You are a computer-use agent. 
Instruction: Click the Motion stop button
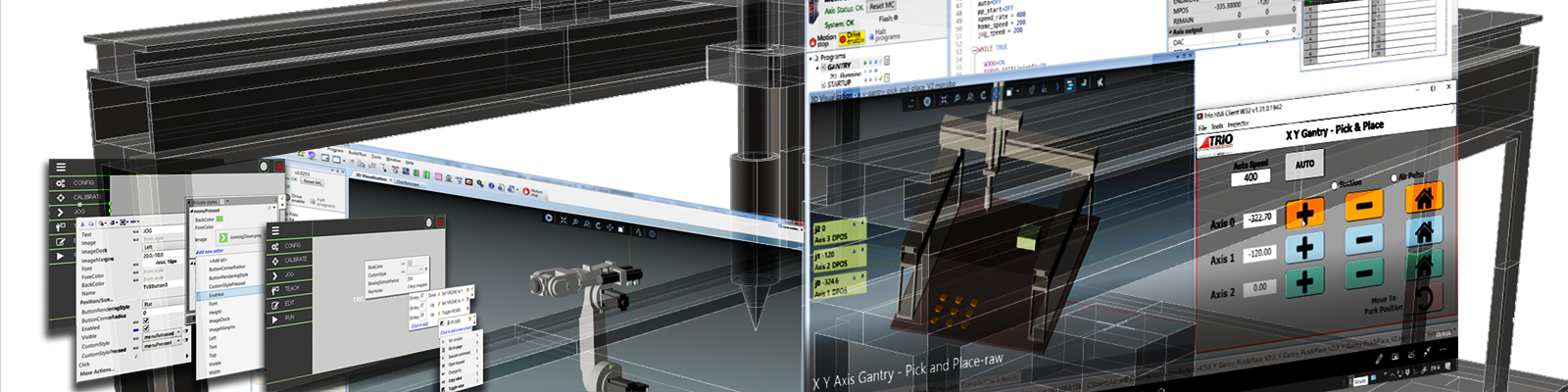(821, 41)
